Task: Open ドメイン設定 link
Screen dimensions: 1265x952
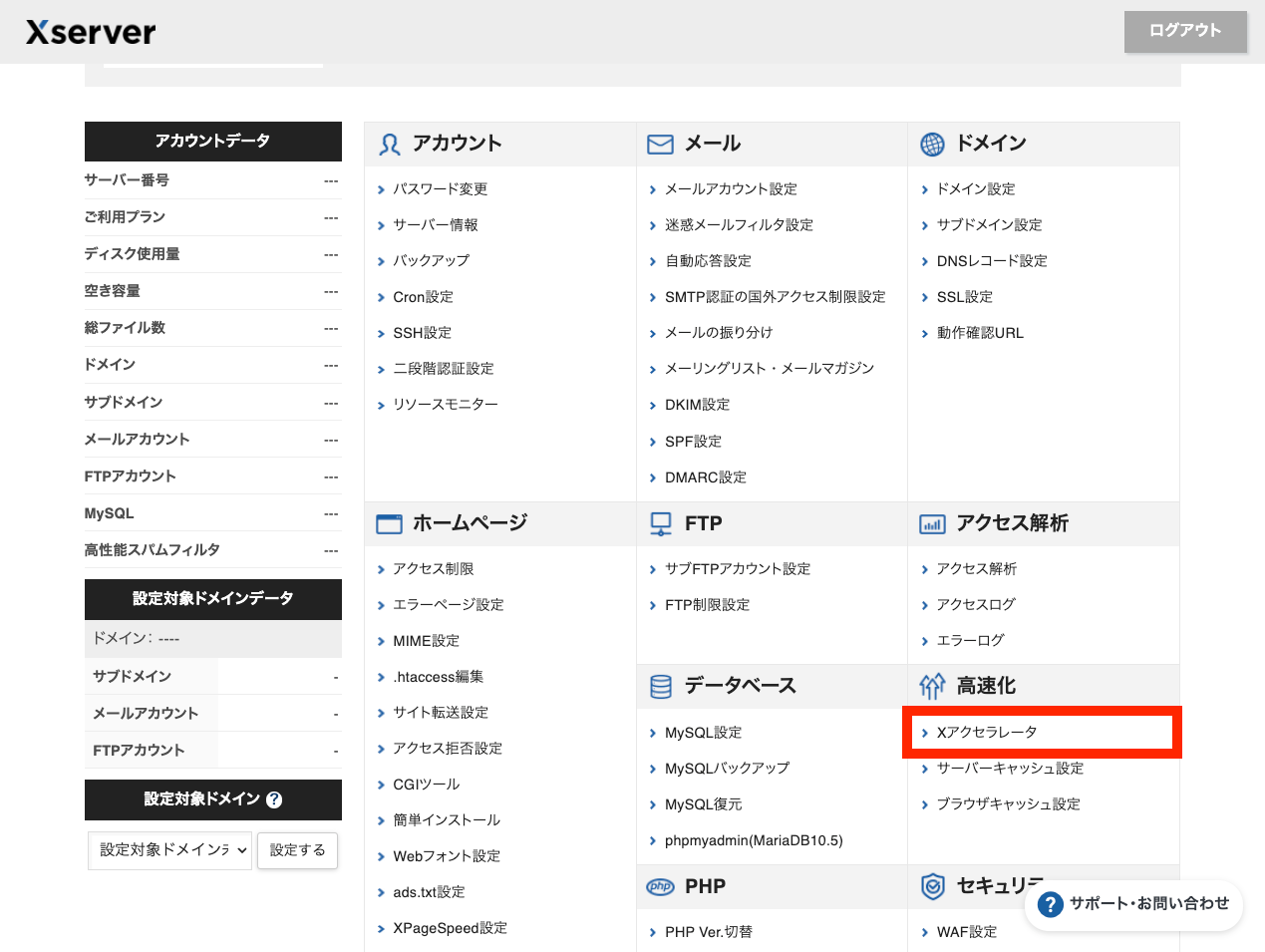Action: coord(975,188)
